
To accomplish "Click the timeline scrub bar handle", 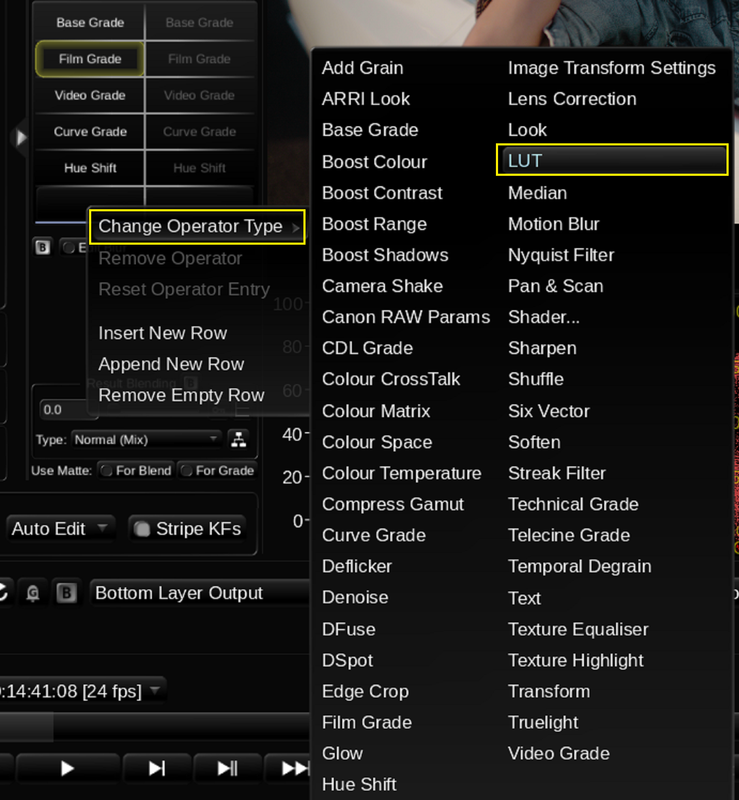I will pos(27,727).
